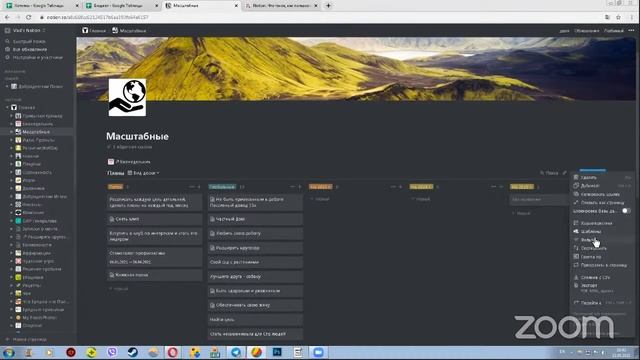Open quick search (Быстрый поиск) in sidebar
The height and width of the screenshot is (360, 640).
click(29, 41)
